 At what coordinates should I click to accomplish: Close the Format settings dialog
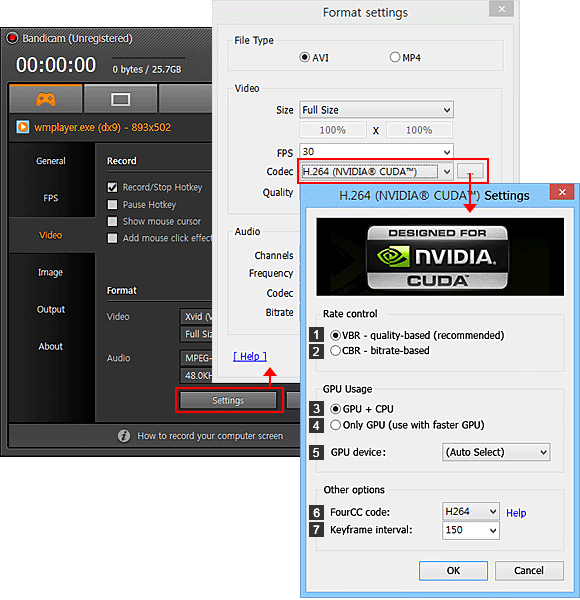(x=502, y=9)
